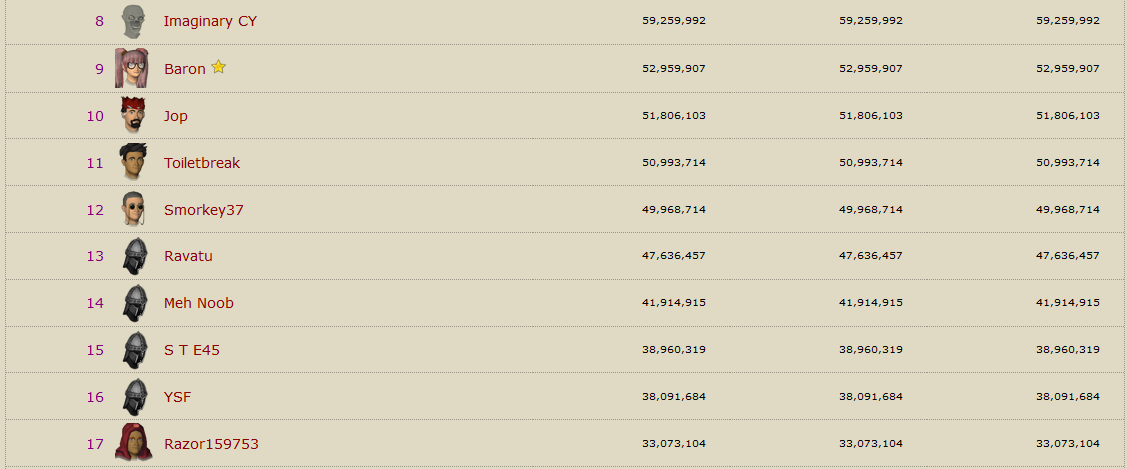Click Jop's bearded avatar icon

coord(133,115)
